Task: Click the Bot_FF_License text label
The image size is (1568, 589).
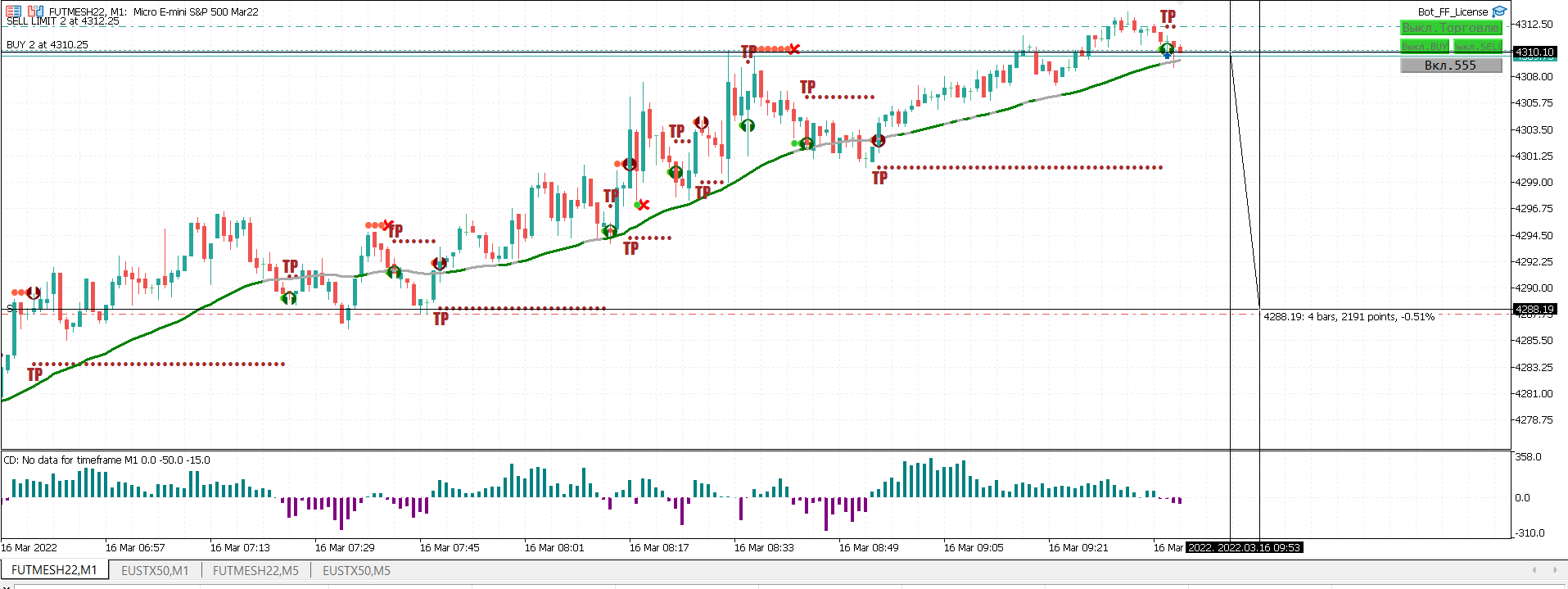Action: [x=1453, y=11]
